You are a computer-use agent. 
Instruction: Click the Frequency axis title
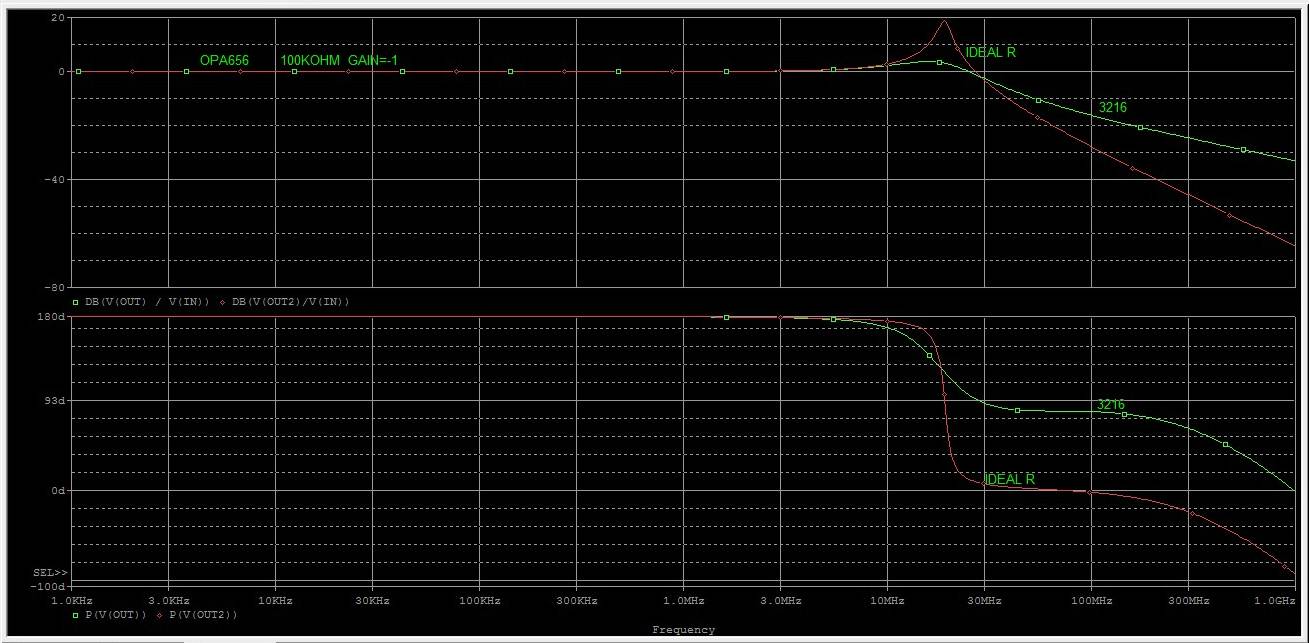(x=683, y=630)
